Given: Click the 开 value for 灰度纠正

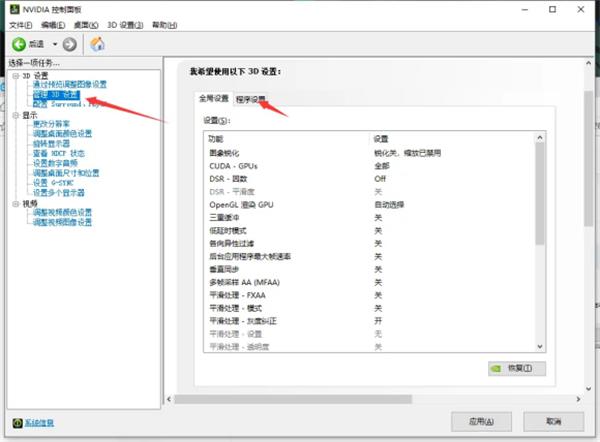Looking at the screenshot, I should pyautogui.click(x=378, y=321).
